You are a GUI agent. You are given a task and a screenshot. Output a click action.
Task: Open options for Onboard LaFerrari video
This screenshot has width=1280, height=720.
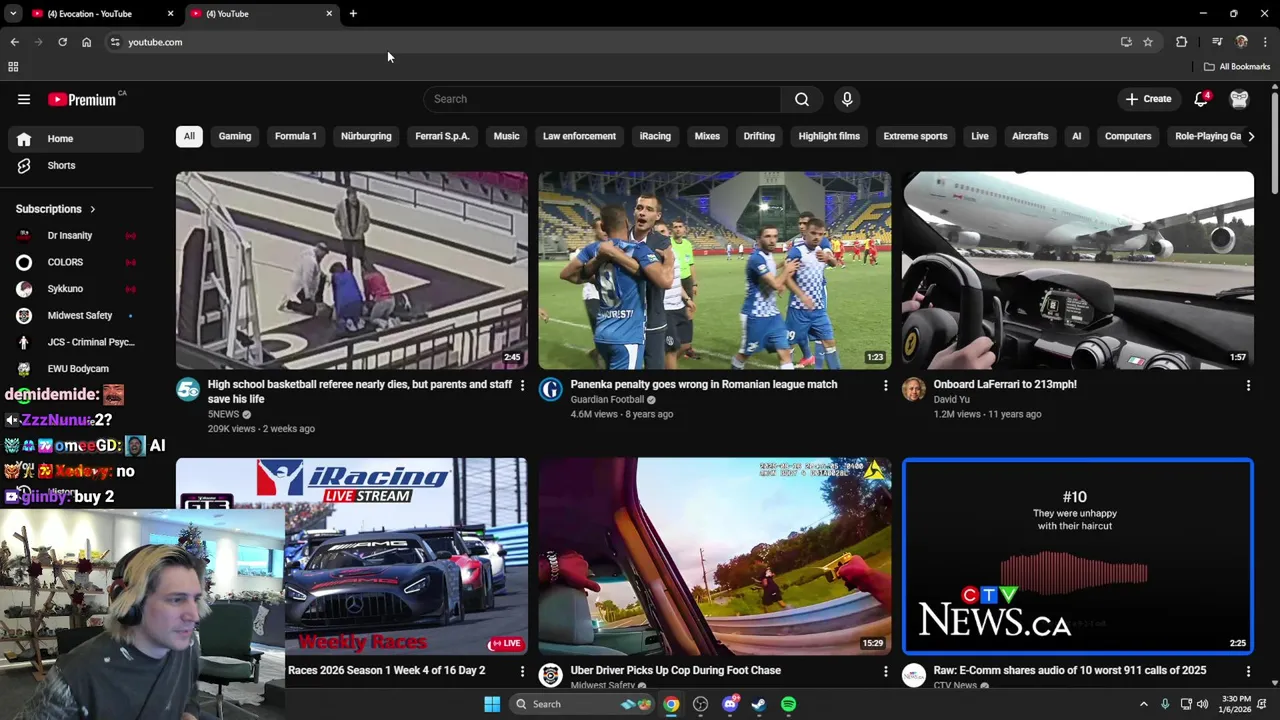click(1248, 385)
